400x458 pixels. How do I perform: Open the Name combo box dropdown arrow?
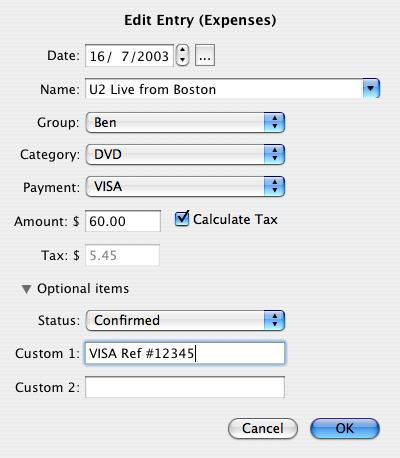[371, 89]
